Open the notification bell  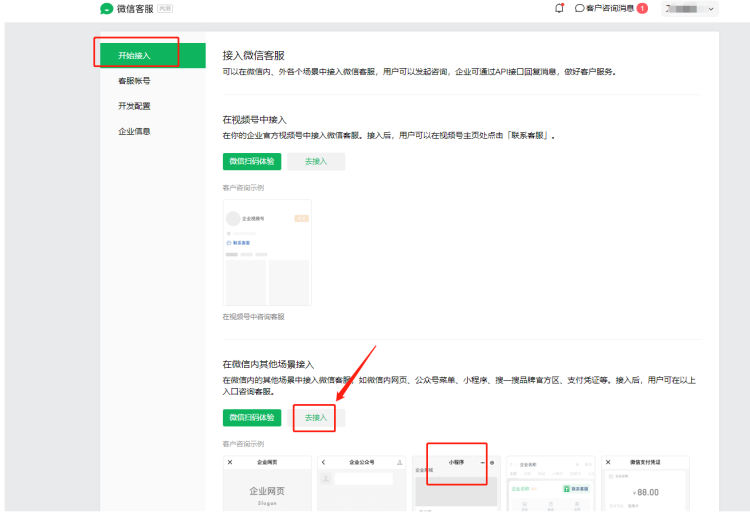[559, 8]
